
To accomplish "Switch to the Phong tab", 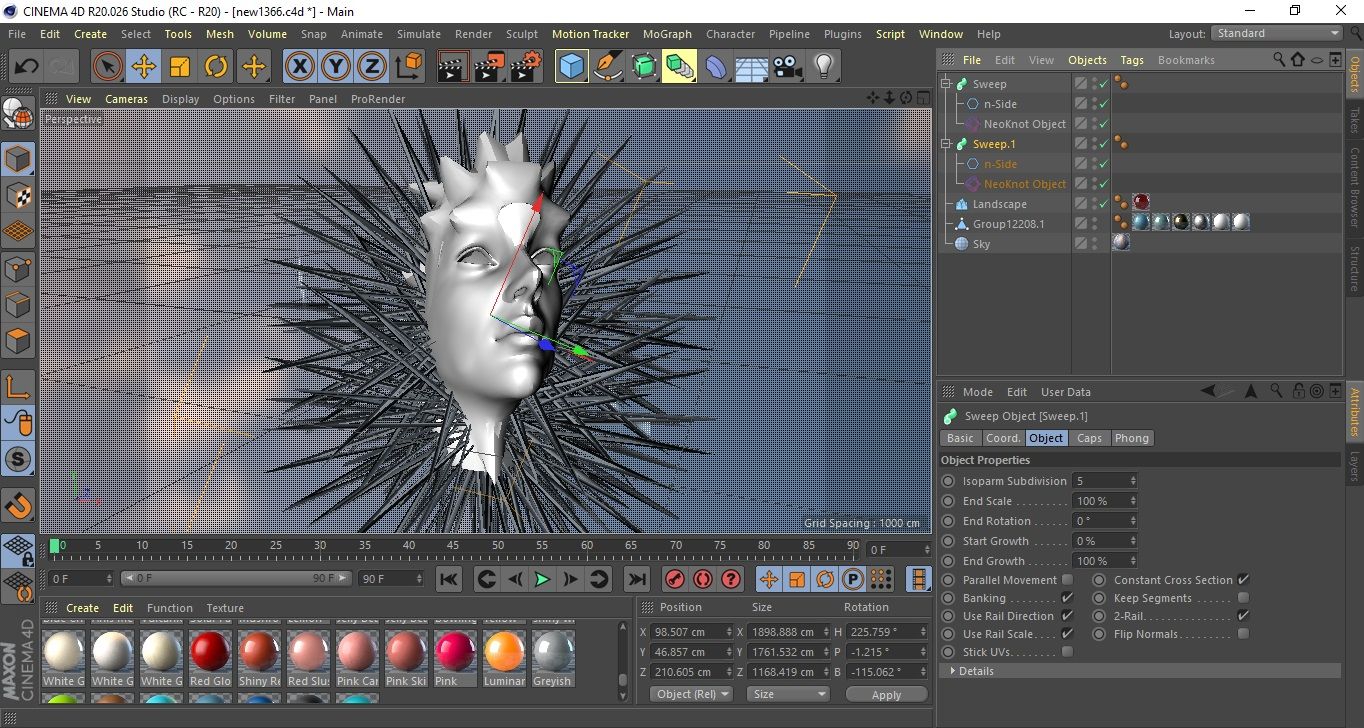I will point(1131,438).
